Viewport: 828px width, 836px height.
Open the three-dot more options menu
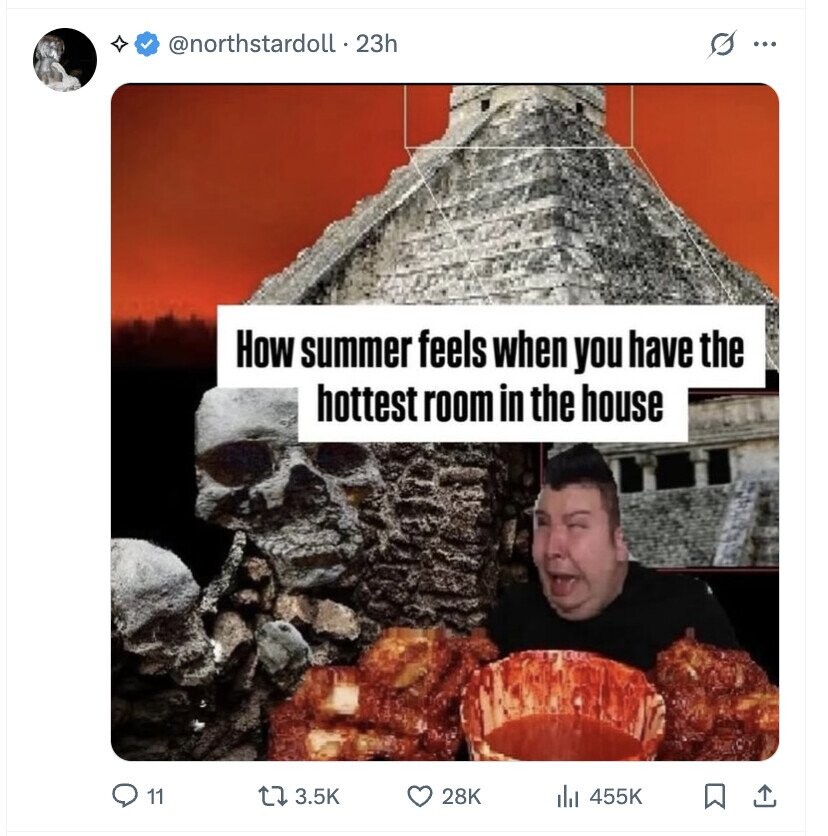click(765, 44)
